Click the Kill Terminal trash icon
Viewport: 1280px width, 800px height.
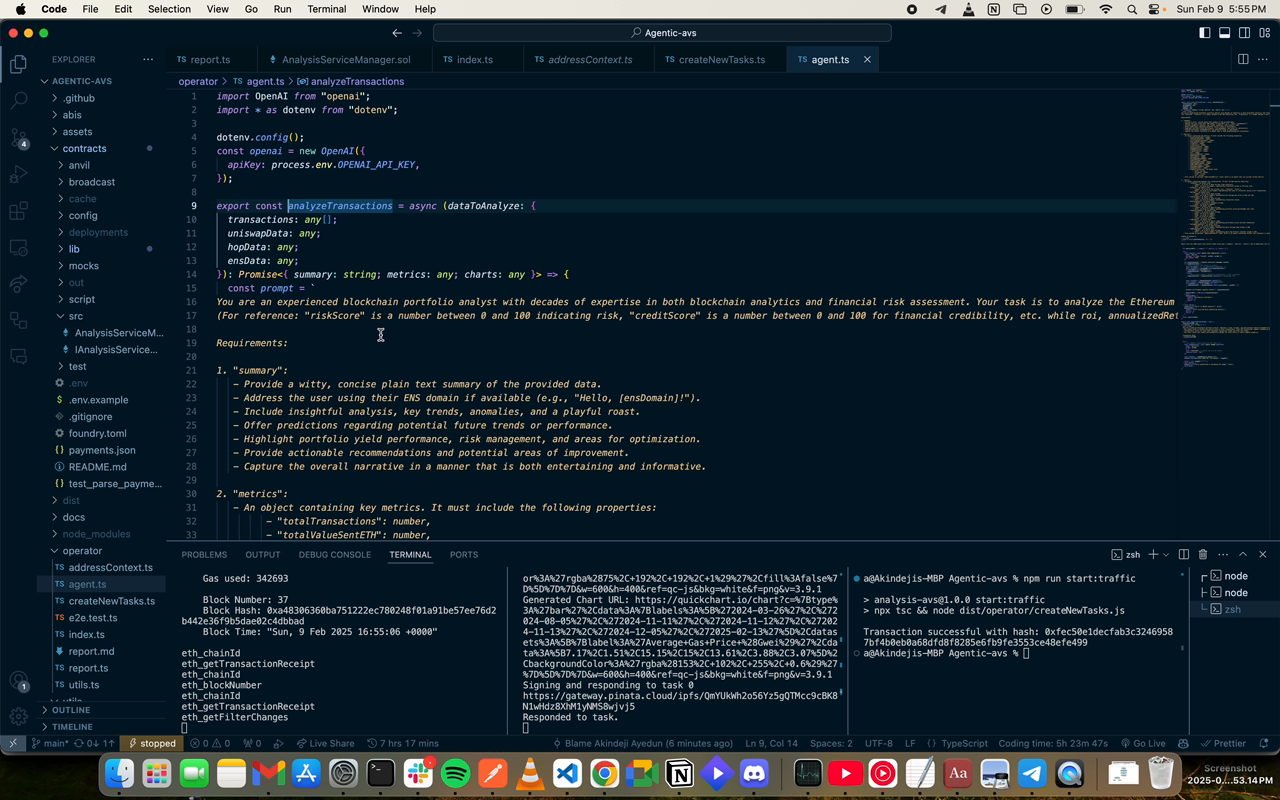(x=1203, y=554)
